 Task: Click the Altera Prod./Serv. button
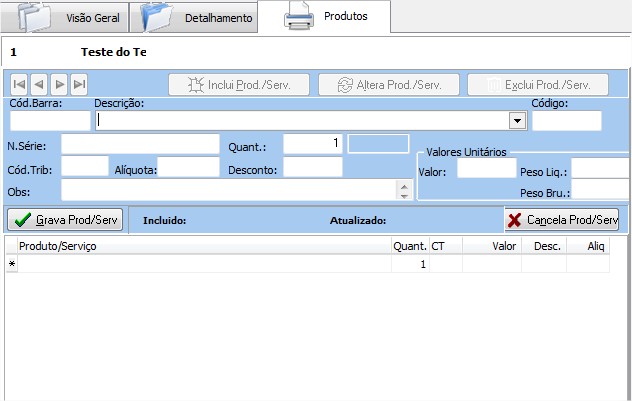[388, 85]
